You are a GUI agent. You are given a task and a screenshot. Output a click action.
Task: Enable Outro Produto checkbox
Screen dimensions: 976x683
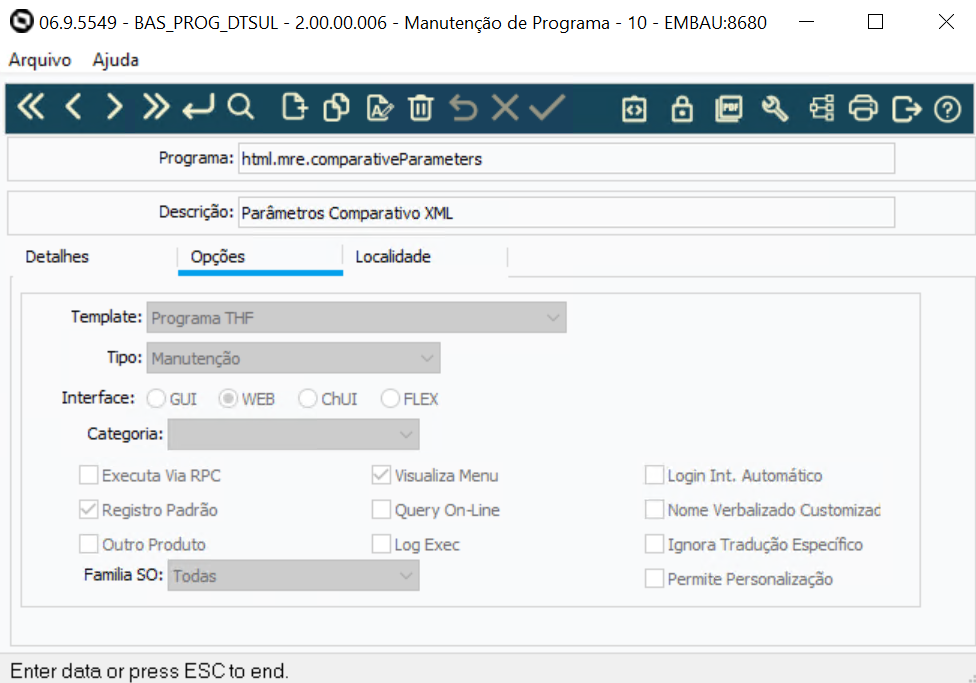pos(88,544)
